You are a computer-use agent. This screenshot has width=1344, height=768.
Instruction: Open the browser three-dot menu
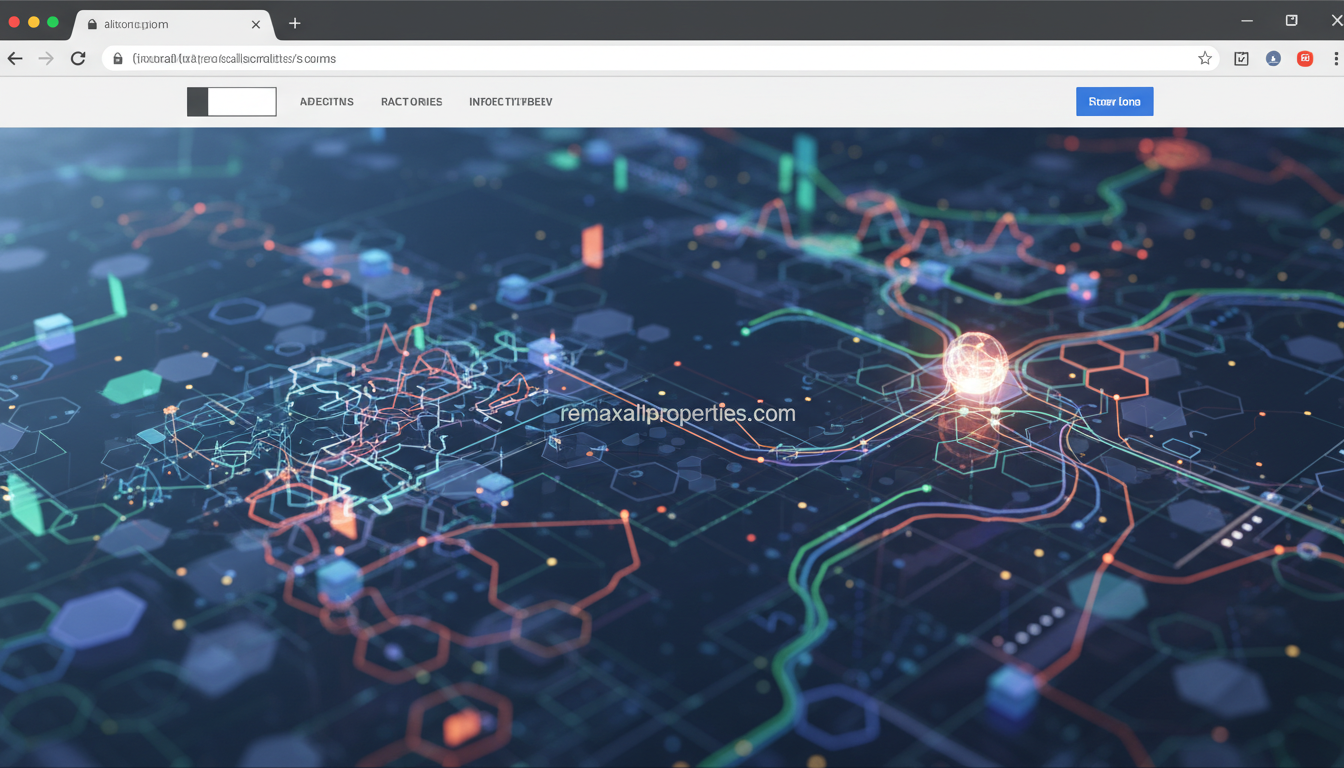[1336, 59]
